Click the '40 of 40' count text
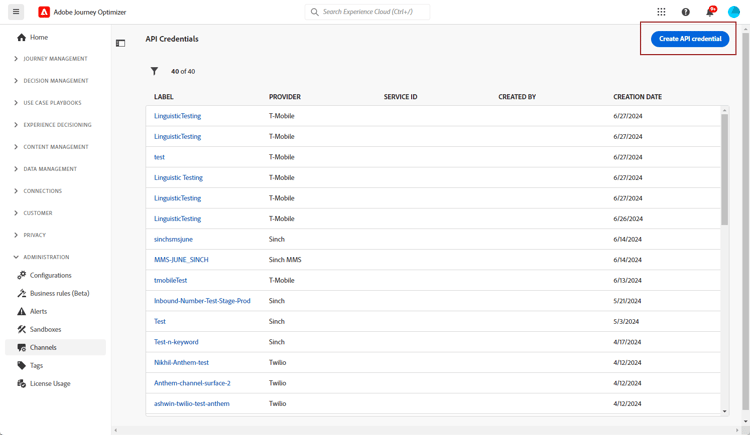The width and height of the screenshot is (750, 435). pyautogui.click(x=183, y=71)
